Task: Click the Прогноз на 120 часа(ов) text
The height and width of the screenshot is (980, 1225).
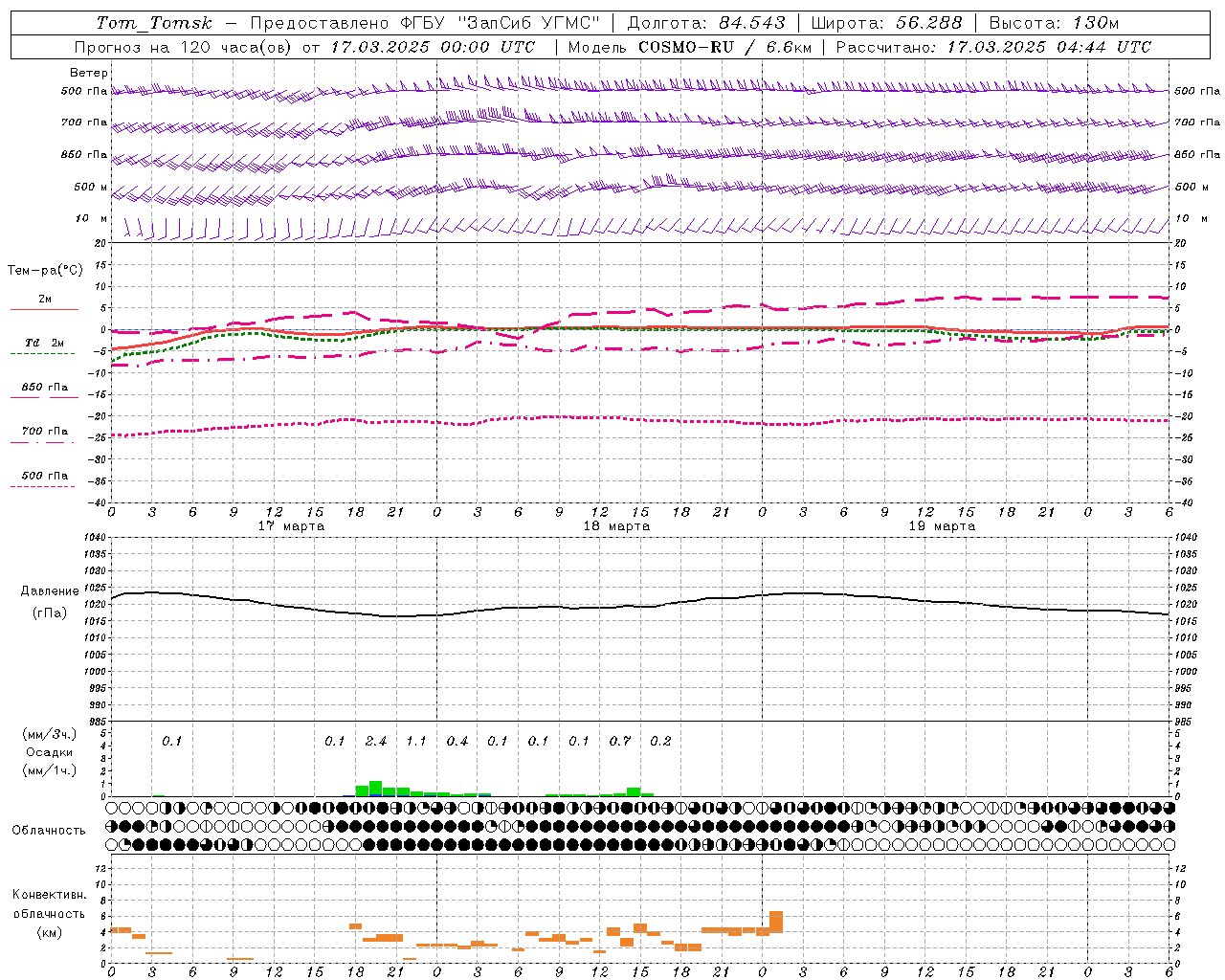Action: click(184, 47)
